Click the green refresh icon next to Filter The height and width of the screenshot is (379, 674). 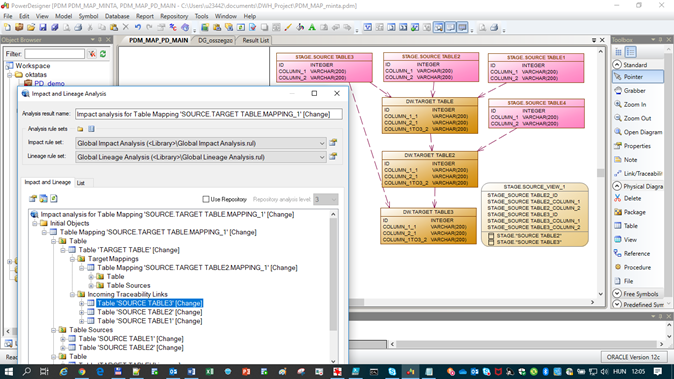click(103, 54)
